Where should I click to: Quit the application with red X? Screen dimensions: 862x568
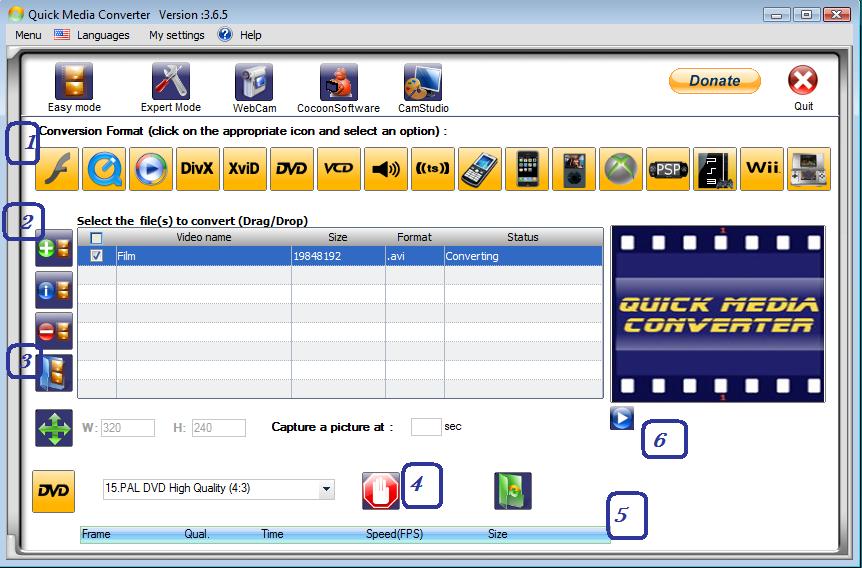pyautogui.click(x=803, y=80)
